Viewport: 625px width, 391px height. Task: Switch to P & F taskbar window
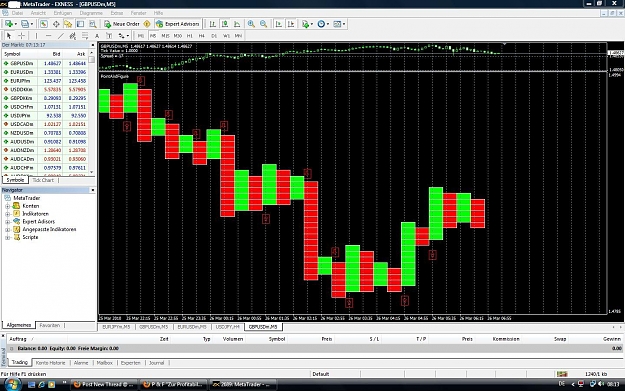click(x=174, y=385)
